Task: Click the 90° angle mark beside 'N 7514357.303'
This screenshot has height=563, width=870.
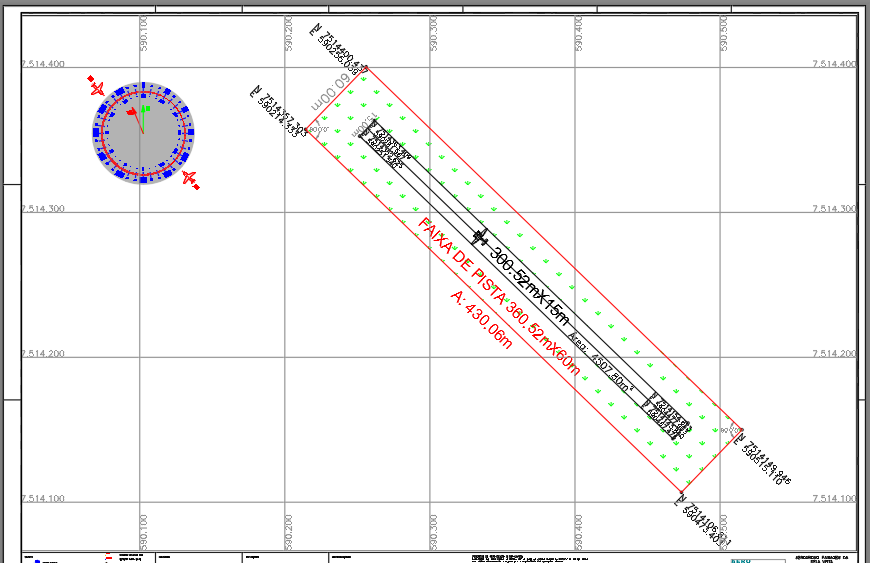Action: (x=318, y=130)
